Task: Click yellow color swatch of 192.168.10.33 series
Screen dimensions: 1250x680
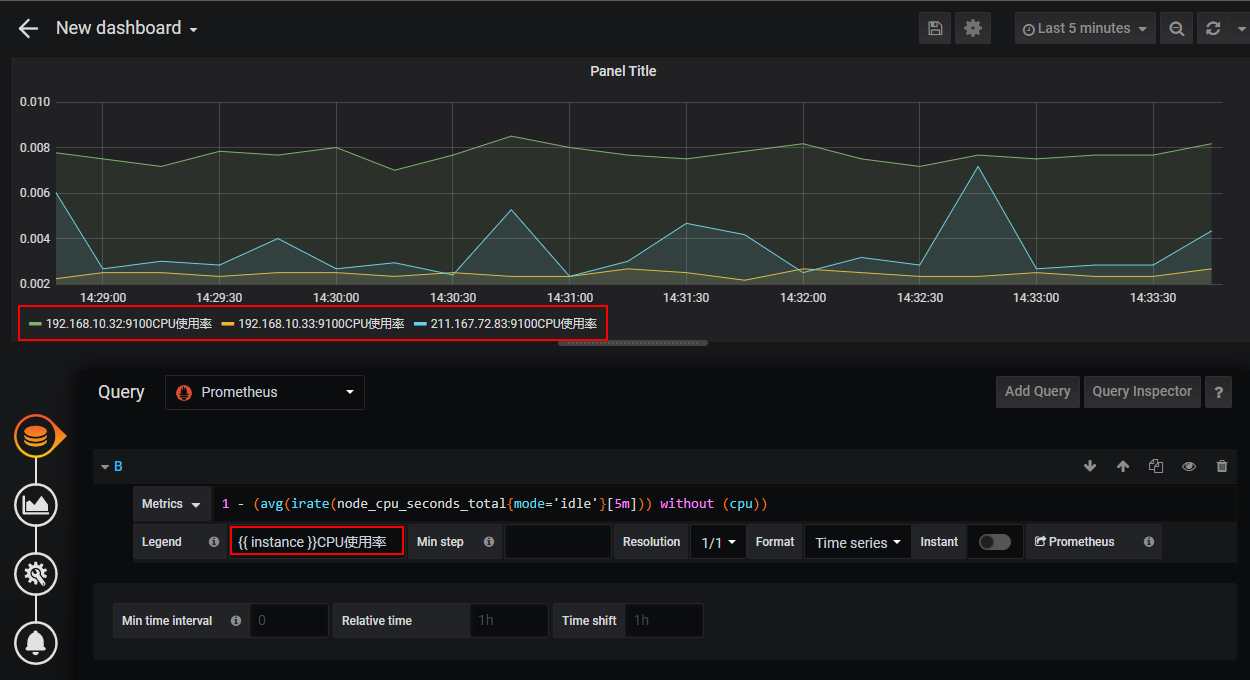Action: 227,324
